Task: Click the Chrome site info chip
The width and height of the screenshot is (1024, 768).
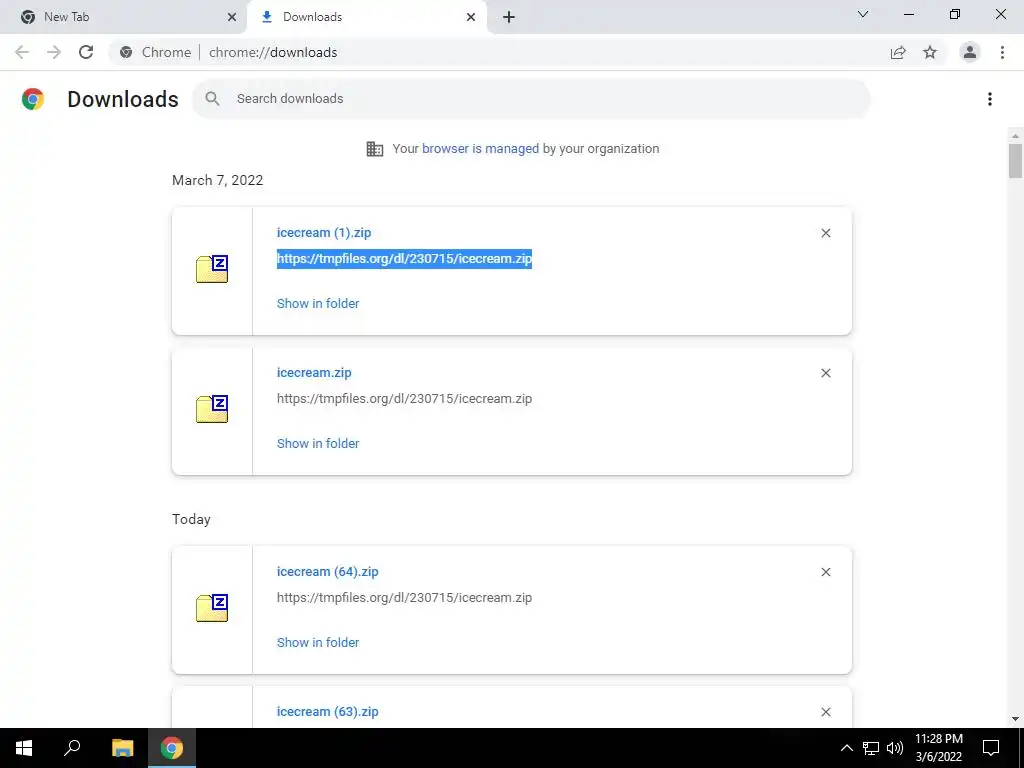Action: pos(156,52)
